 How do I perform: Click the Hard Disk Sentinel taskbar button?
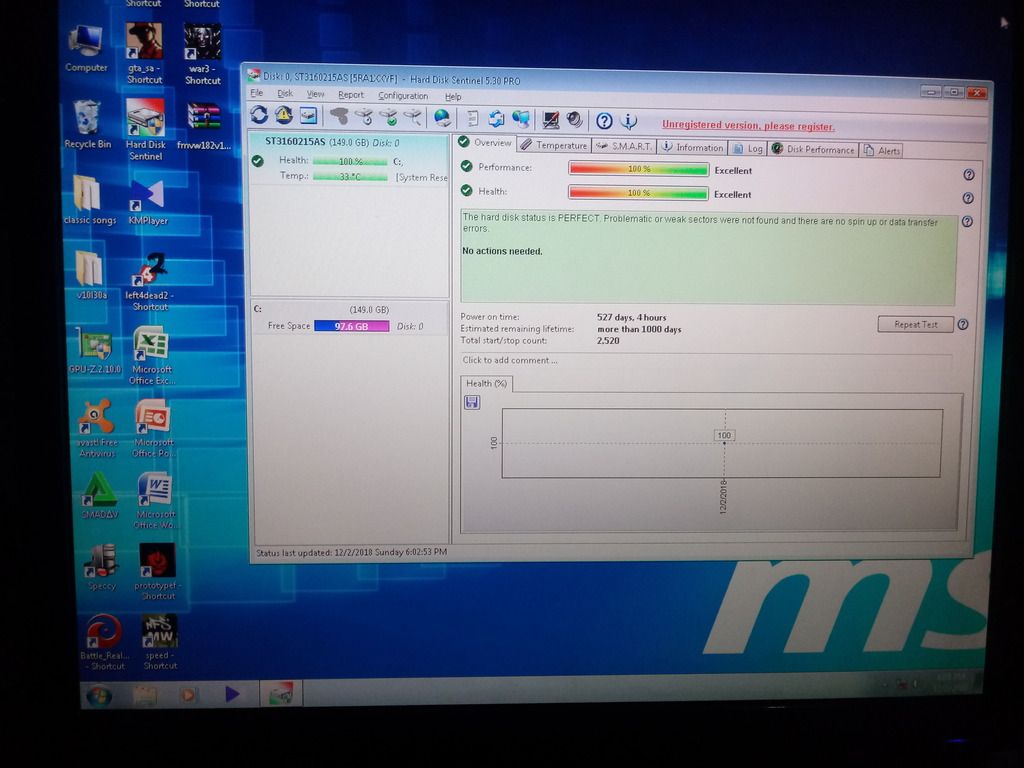[x=281, y=693]
